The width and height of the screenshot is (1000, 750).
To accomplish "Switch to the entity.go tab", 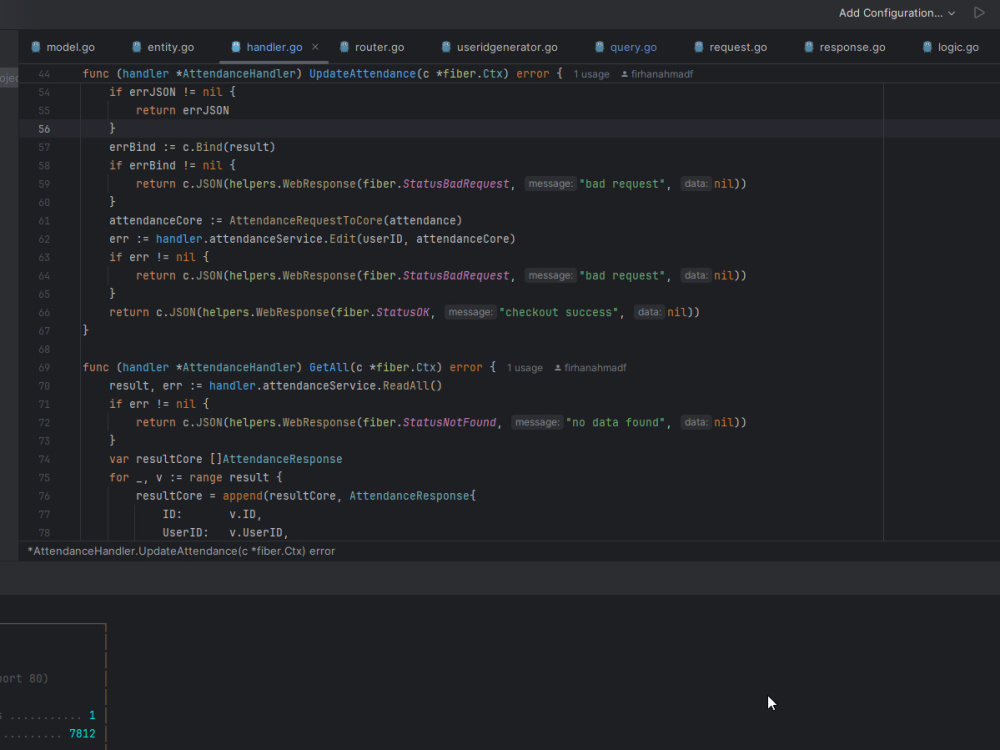I will pos(163,47).
